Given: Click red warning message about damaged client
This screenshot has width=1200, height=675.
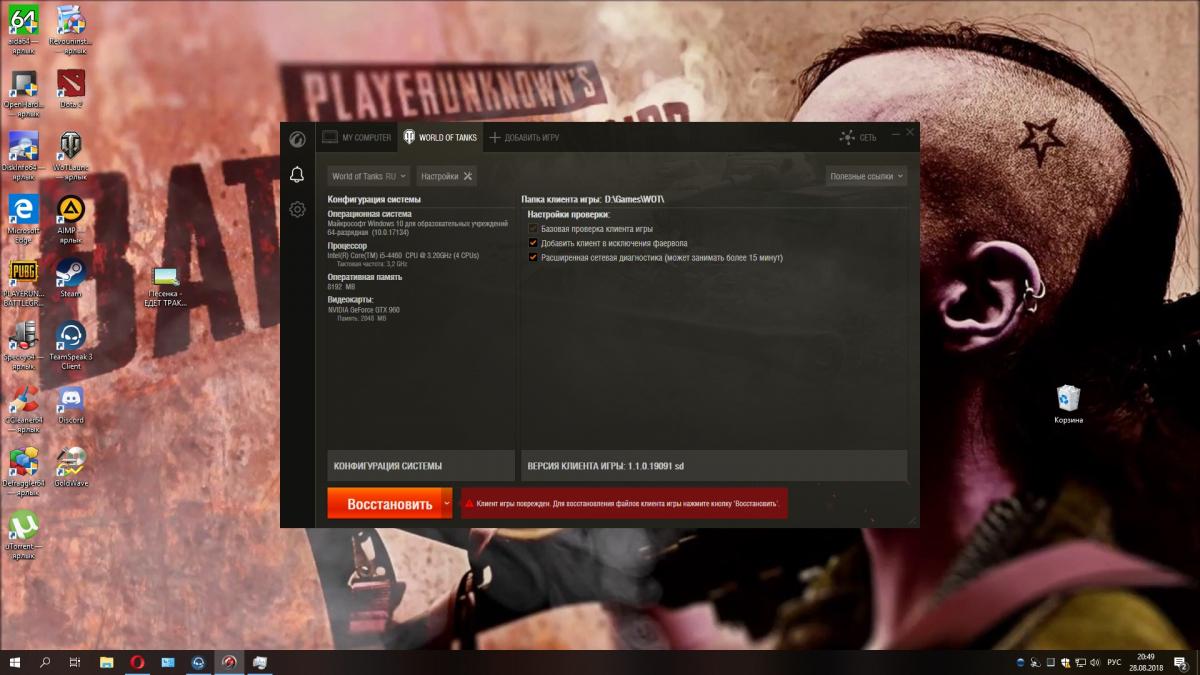Looking at the screenshot, I should 624,504.
